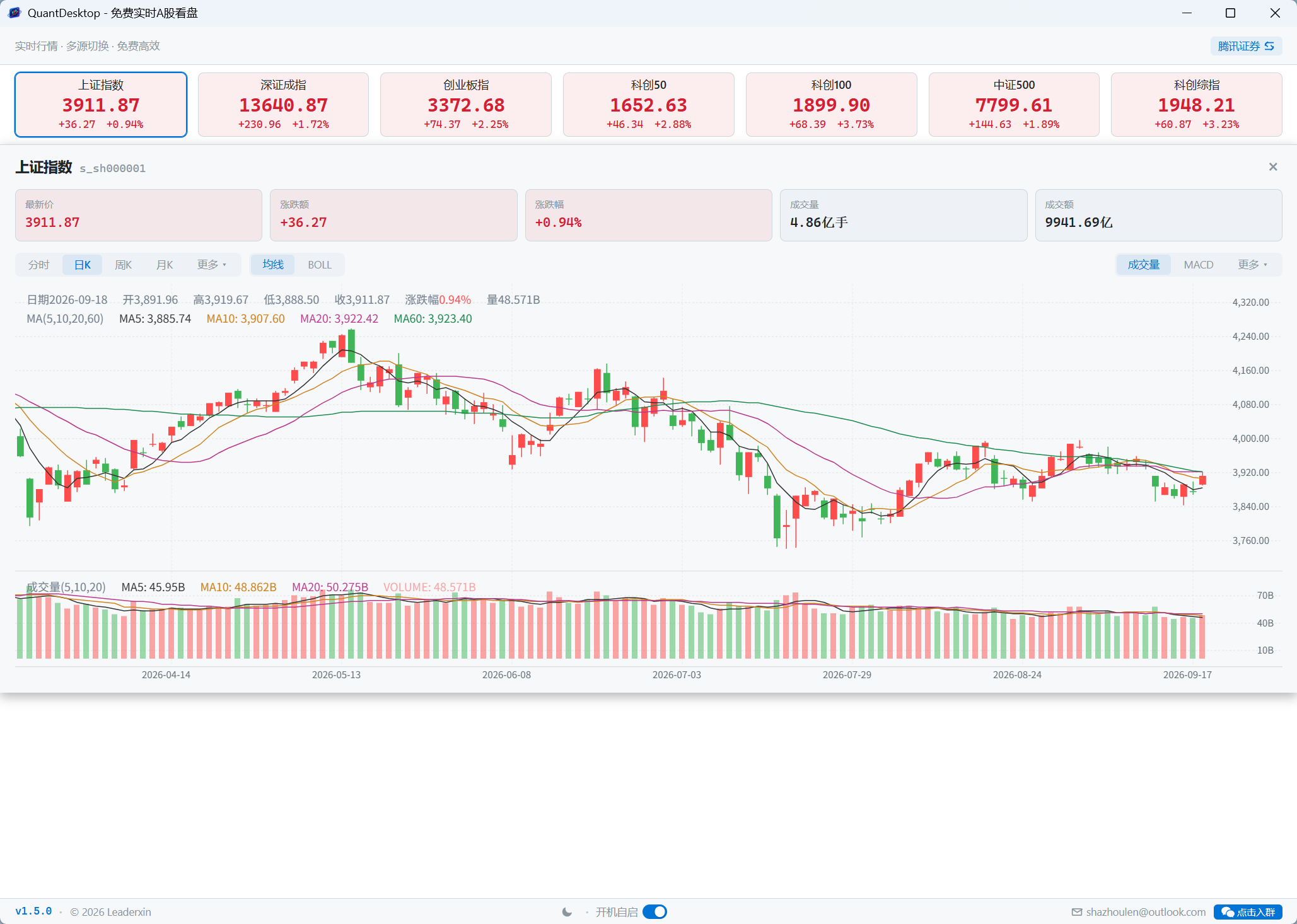Expand indicator 更多 dropdown on right

pos(1253,265)
